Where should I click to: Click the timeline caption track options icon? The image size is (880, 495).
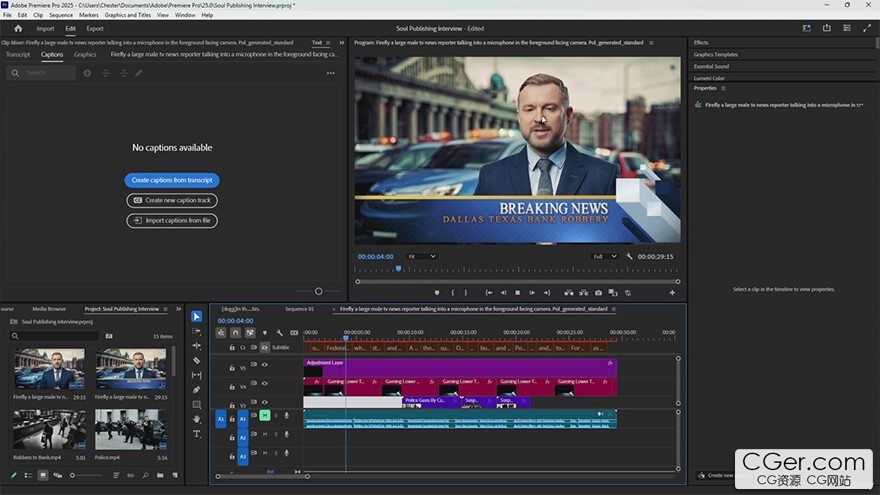[294, 333]
